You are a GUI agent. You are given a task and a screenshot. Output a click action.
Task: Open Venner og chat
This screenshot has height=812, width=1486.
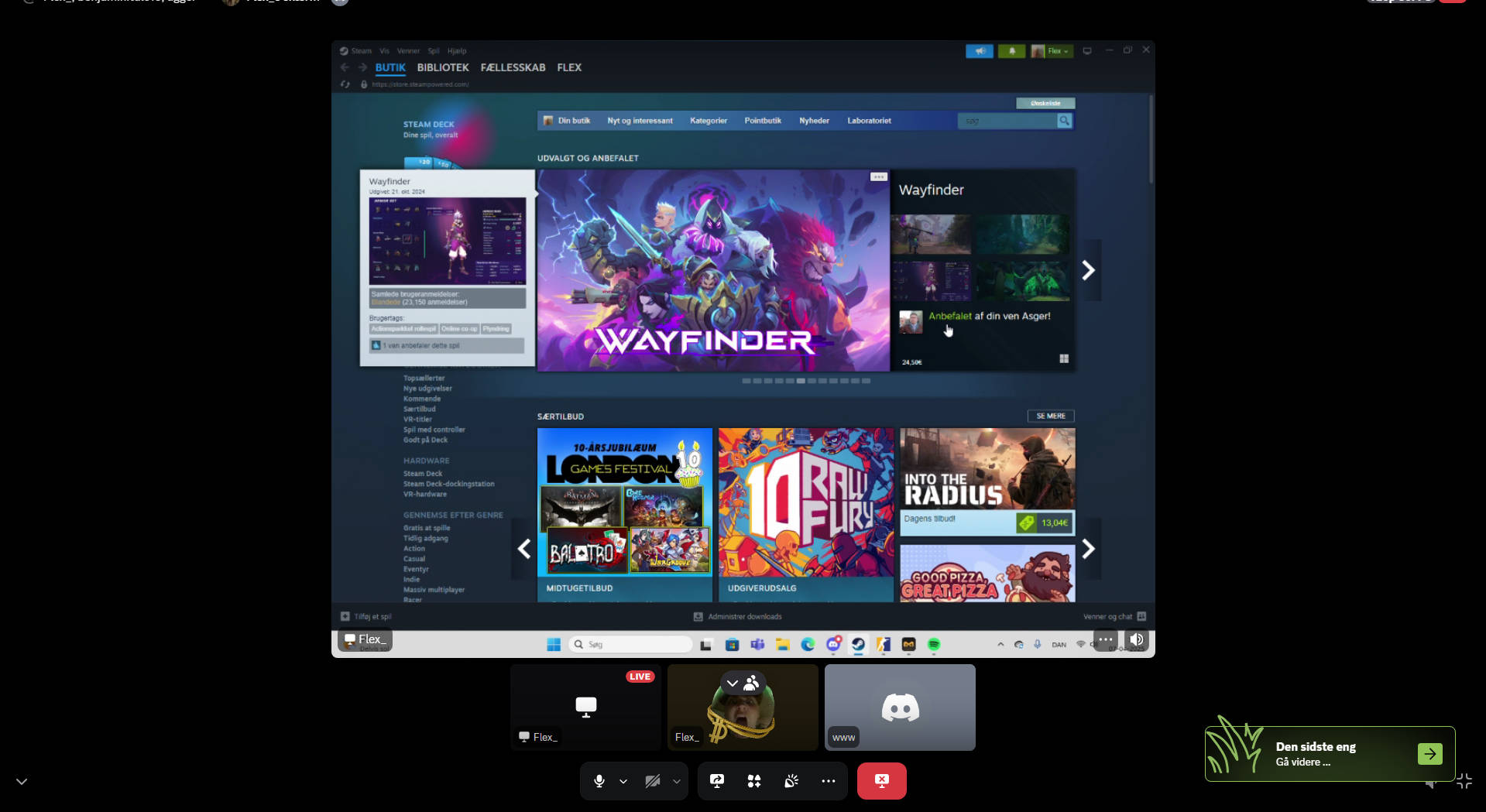(1114, 617)
